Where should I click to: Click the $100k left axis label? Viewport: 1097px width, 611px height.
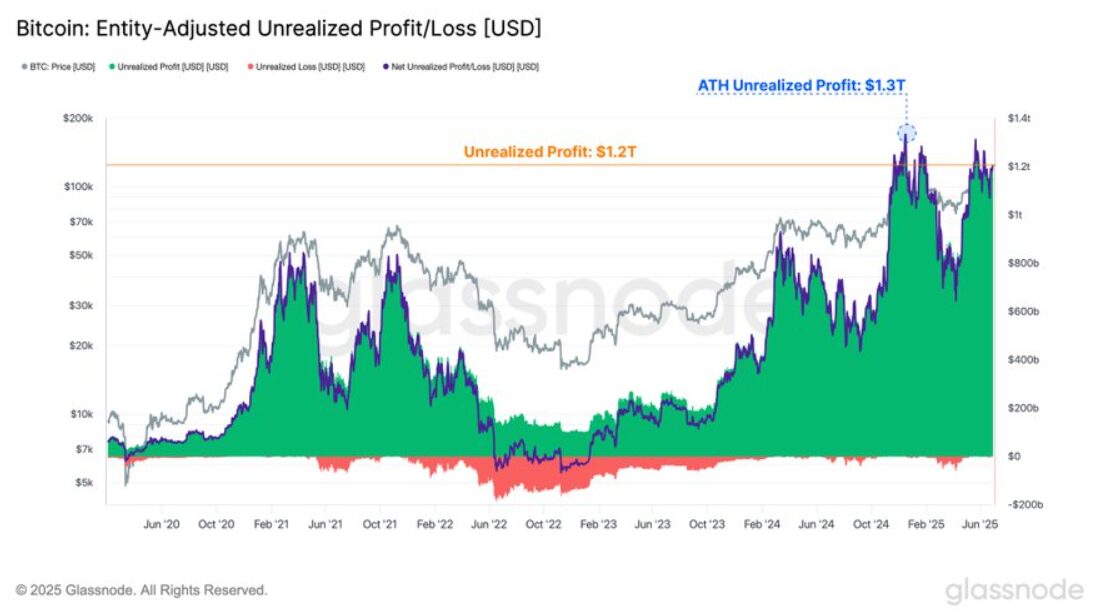[x=78, y=187]
